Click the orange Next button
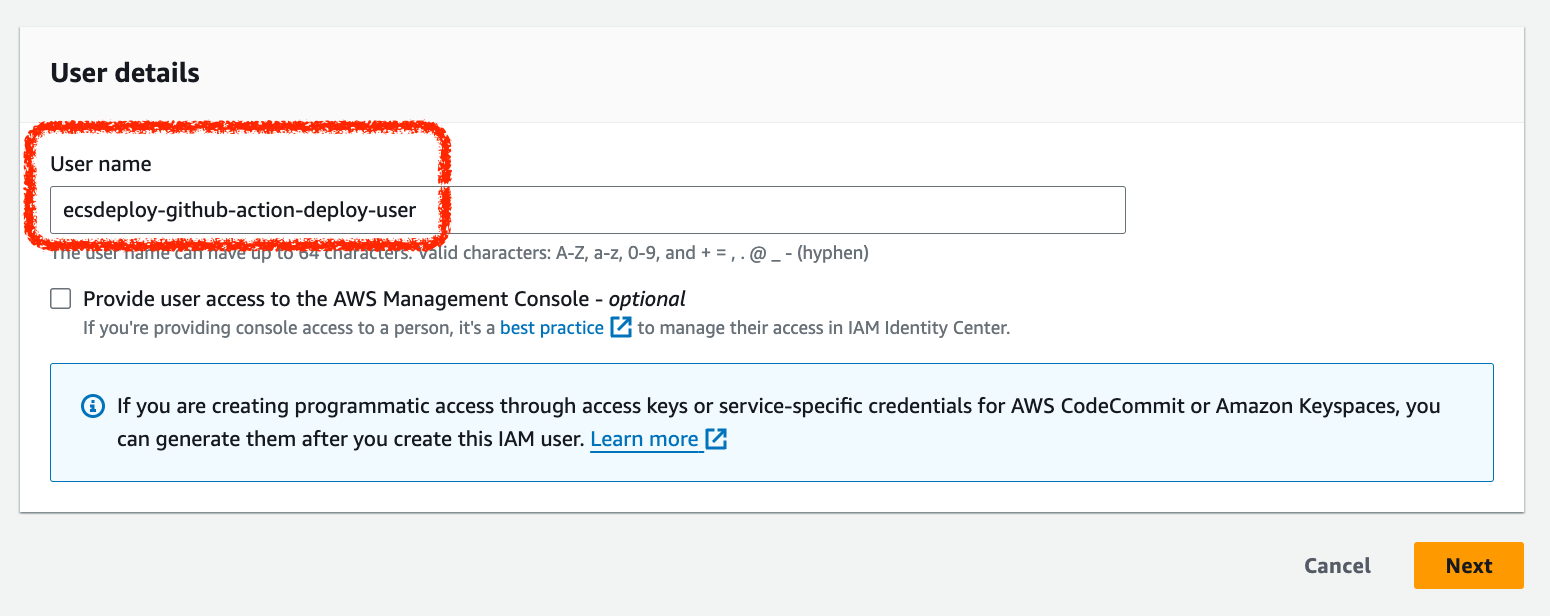The width and height of the screenshot is (1550, 616). point(1468,565)
